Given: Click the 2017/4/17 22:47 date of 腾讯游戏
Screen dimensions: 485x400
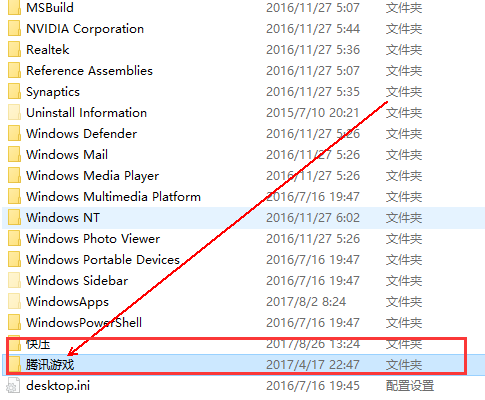Looking at the screenshot, I should 313,365.
